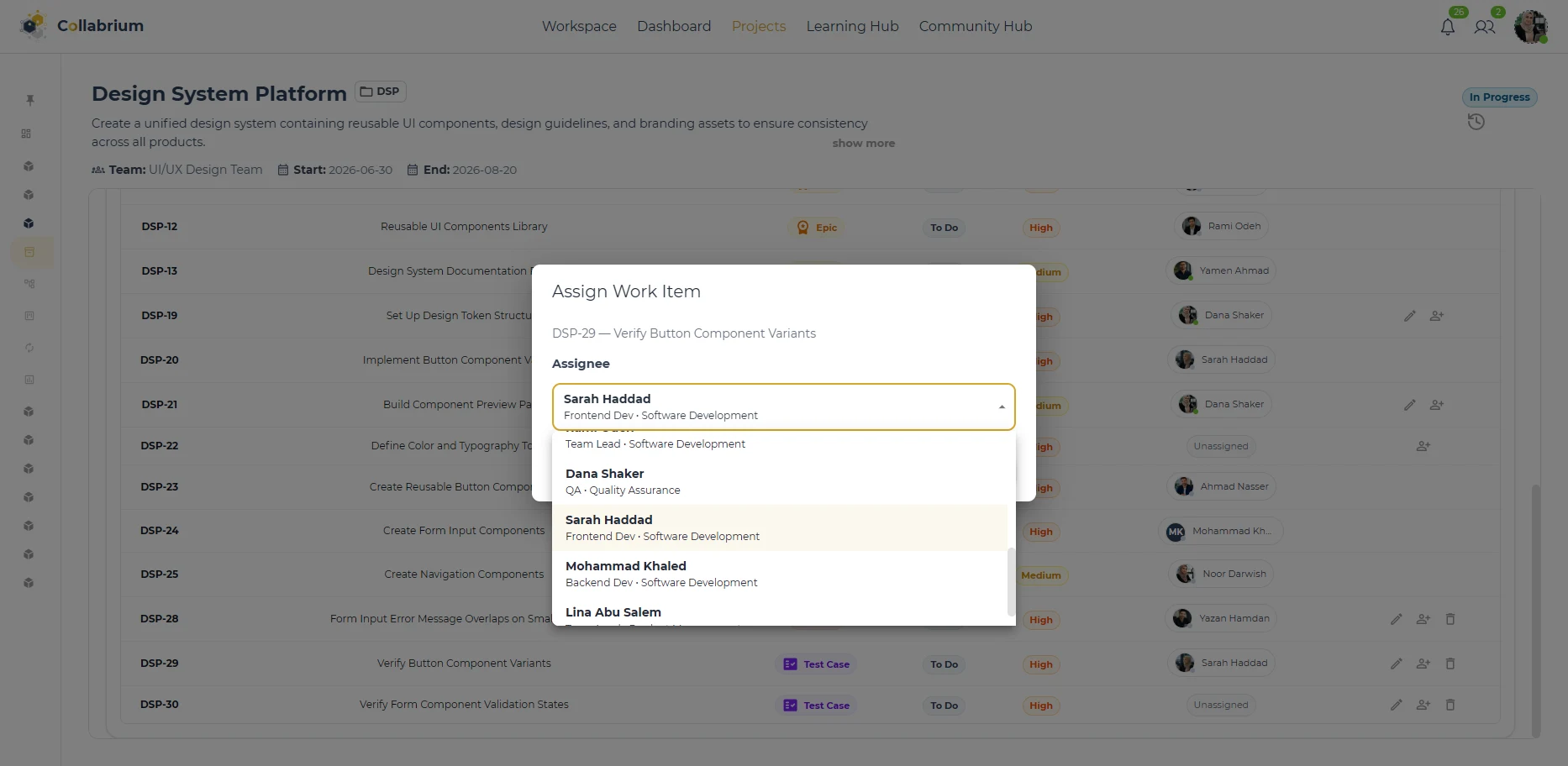This screenshot has height=766, width=1568.
Task: Assign user to DSP-30
Action: tap(1423, 705)
